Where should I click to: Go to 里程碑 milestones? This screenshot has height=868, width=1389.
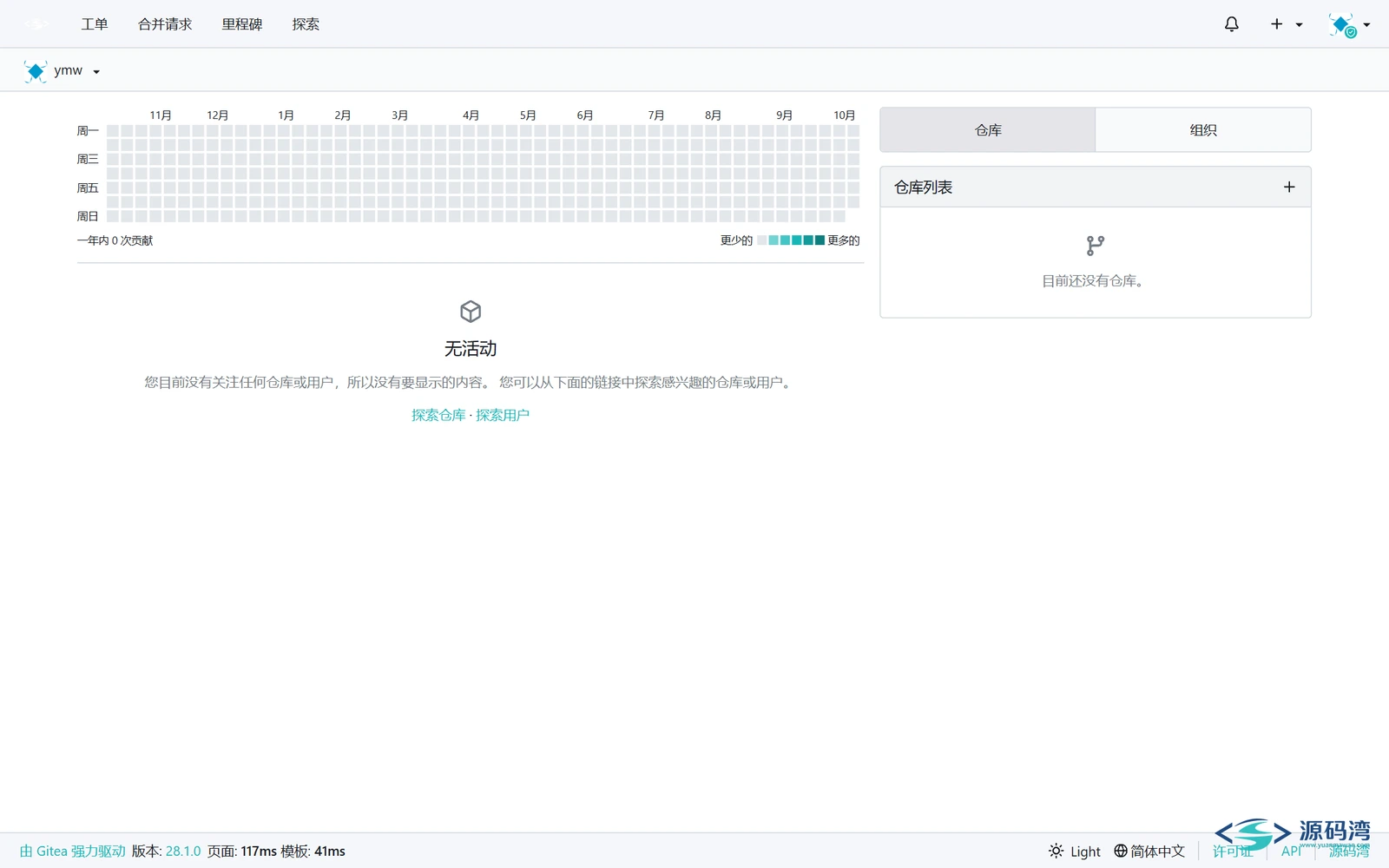[241, 24]
